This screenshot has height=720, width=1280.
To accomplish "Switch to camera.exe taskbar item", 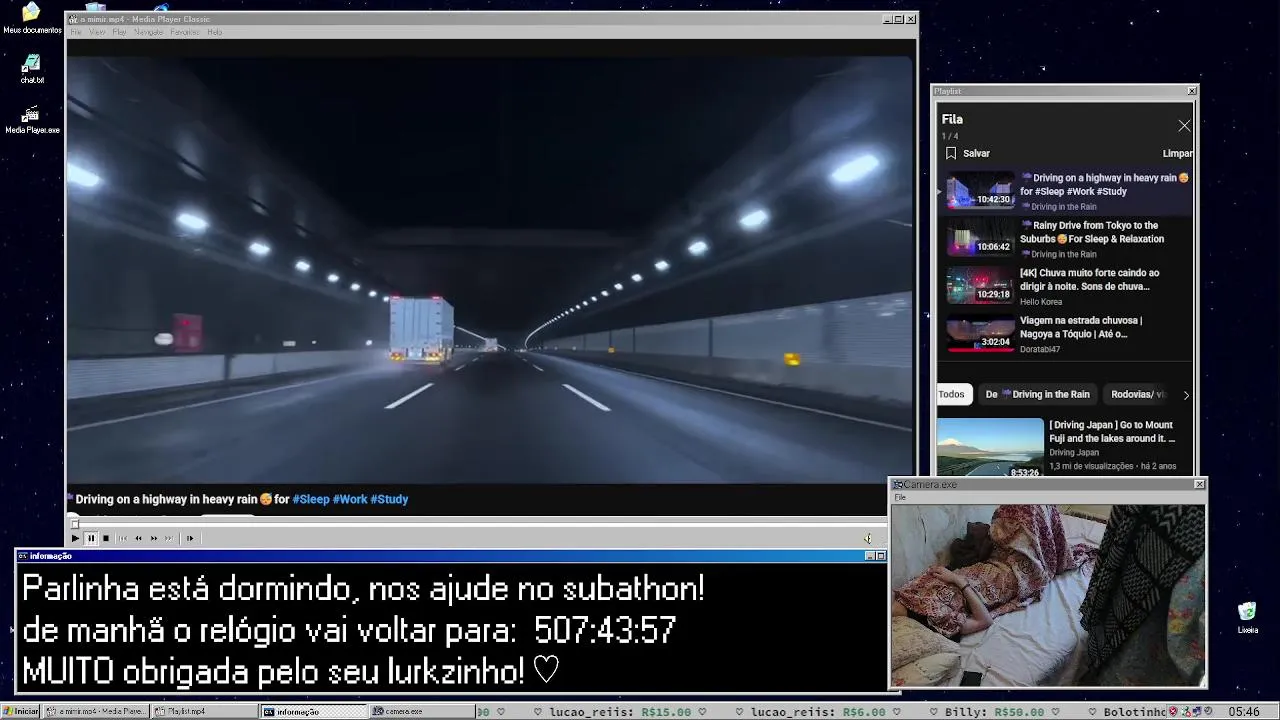I will tap(423, 711).
